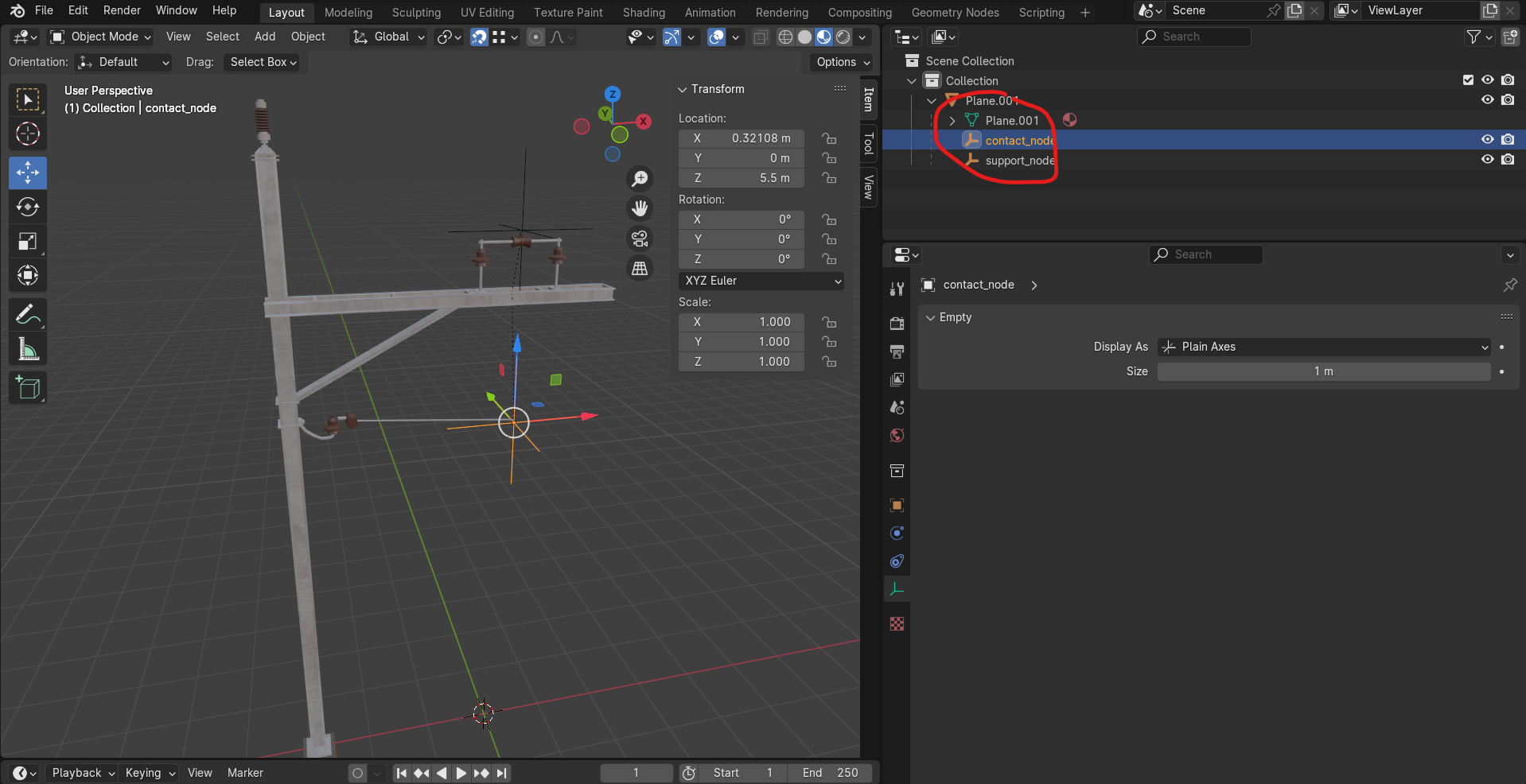Hide contact_node in viewport
Viewport: 1526px width, 784px height.
(1487, 140)
